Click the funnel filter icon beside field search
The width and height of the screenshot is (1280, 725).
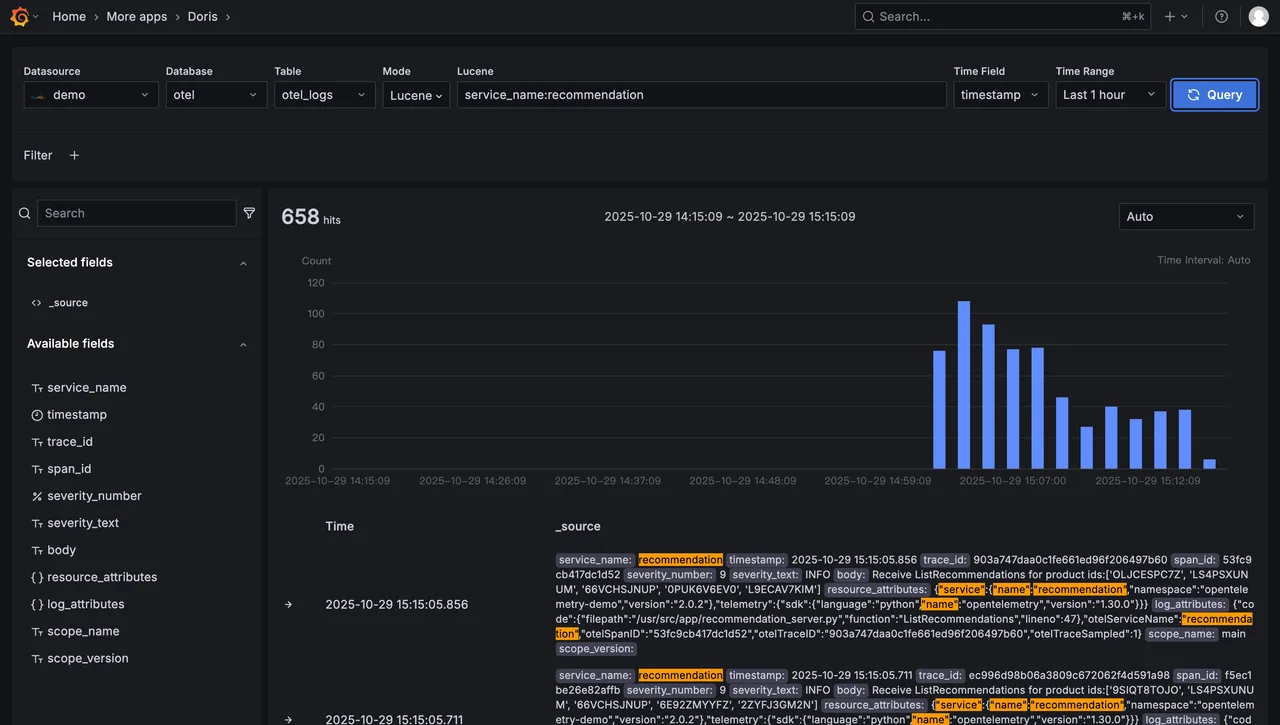click(x=249, y=212)
